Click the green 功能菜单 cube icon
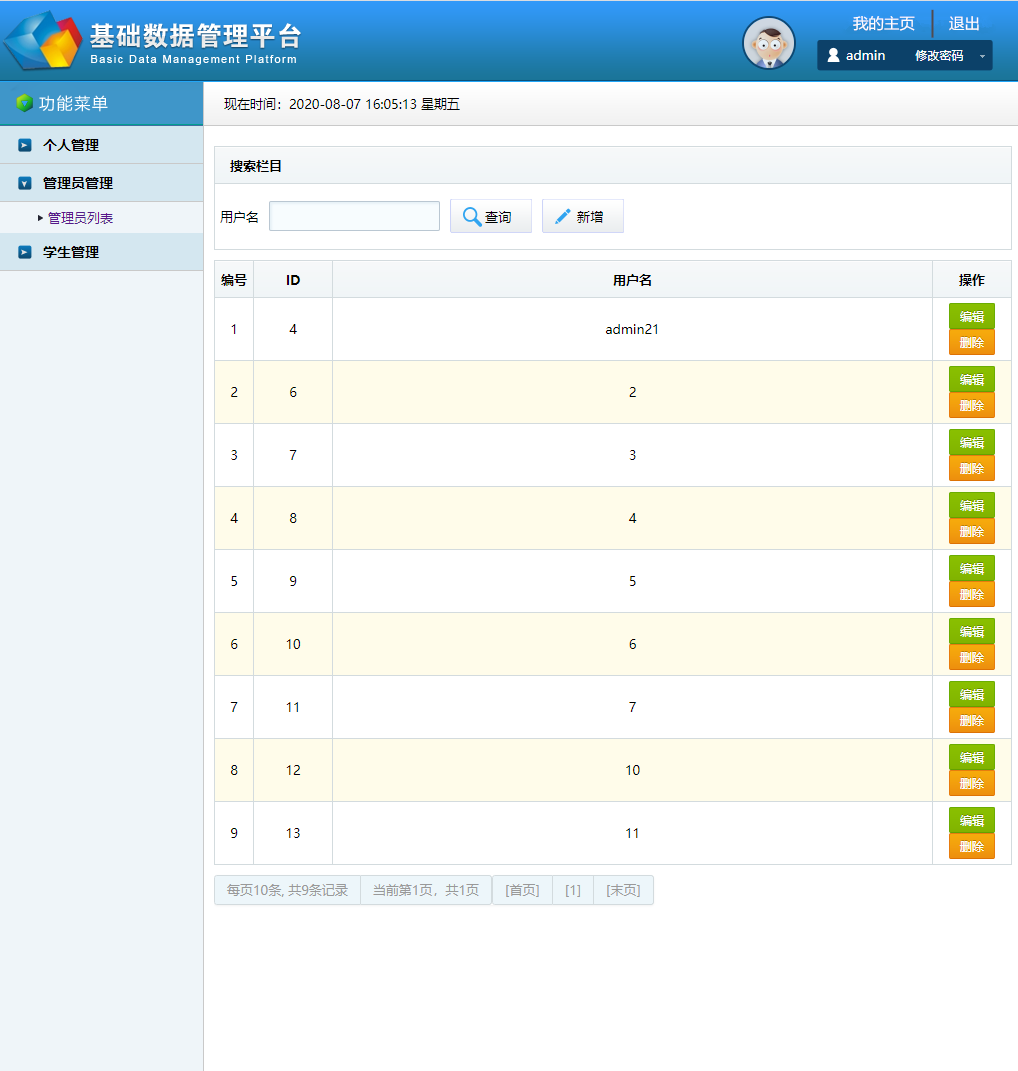 point(25,103)
